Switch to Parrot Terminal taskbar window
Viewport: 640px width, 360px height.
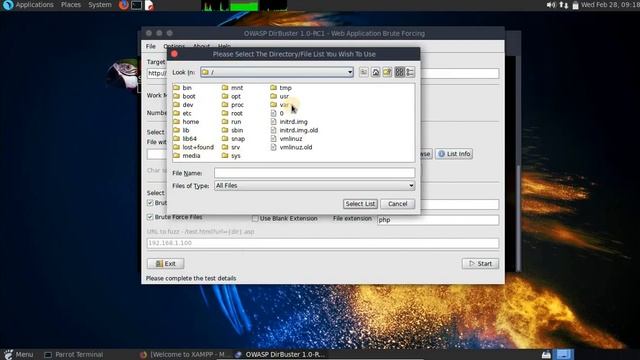(x=73, y=354)
